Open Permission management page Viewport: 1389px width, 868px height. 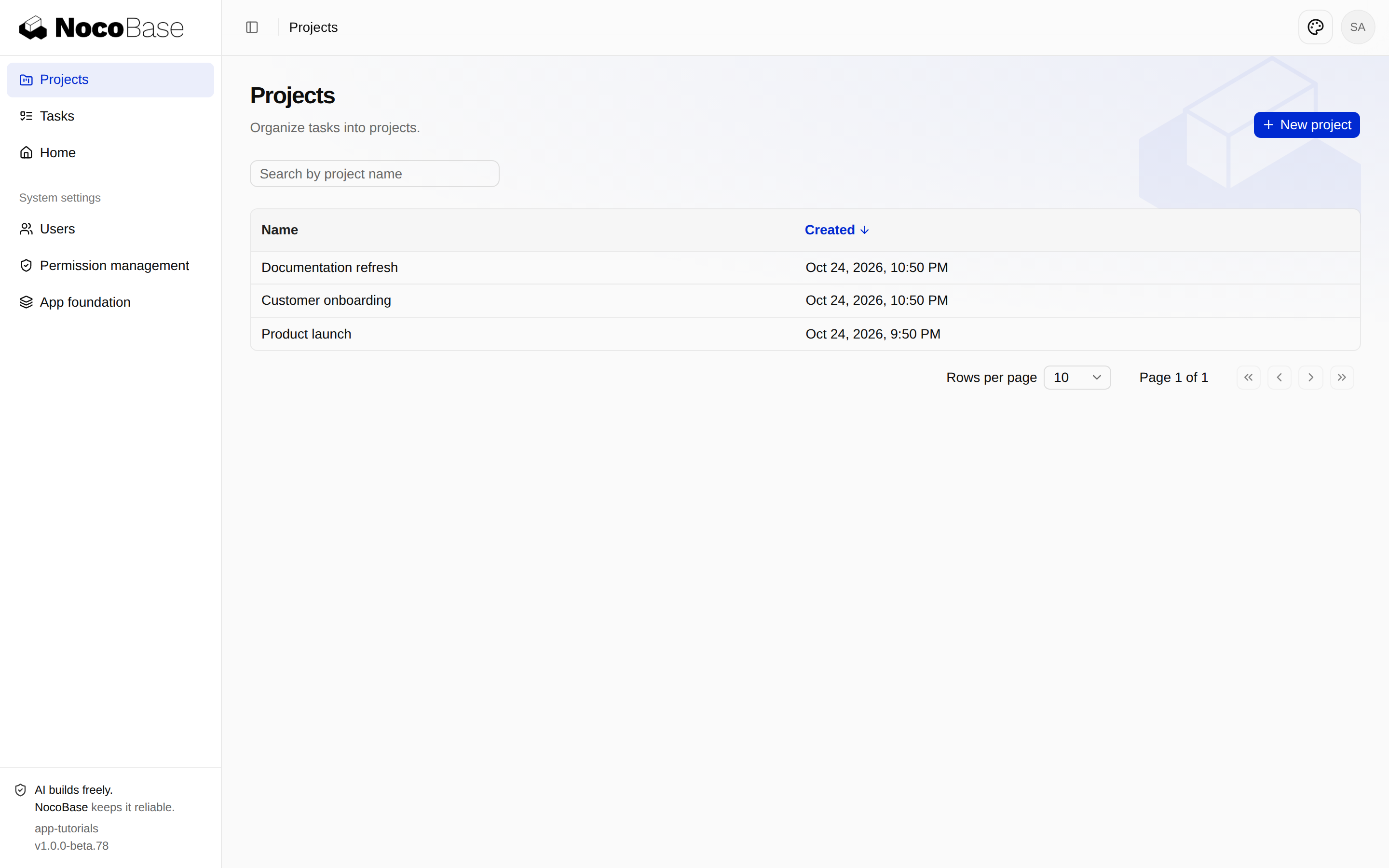coord(110,266)
